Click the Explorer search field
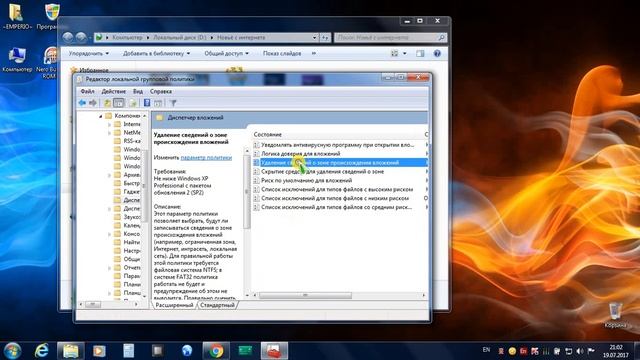640x360 pixels. [x=390, y=38]
